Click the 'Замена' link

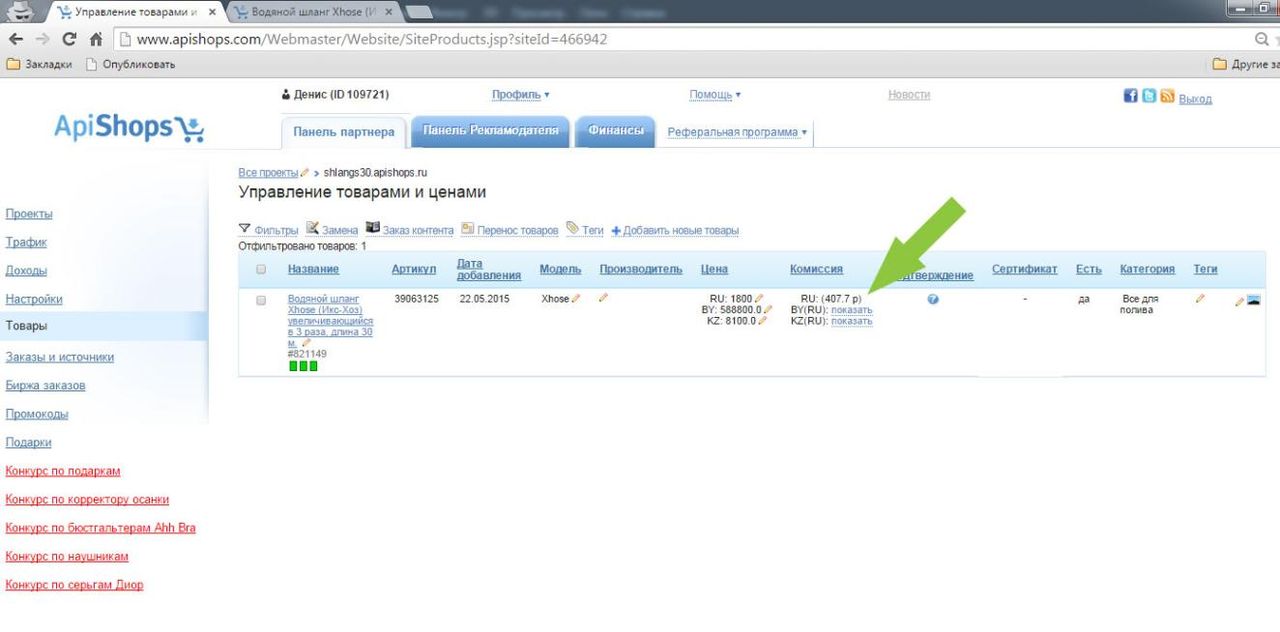point(339,230)
